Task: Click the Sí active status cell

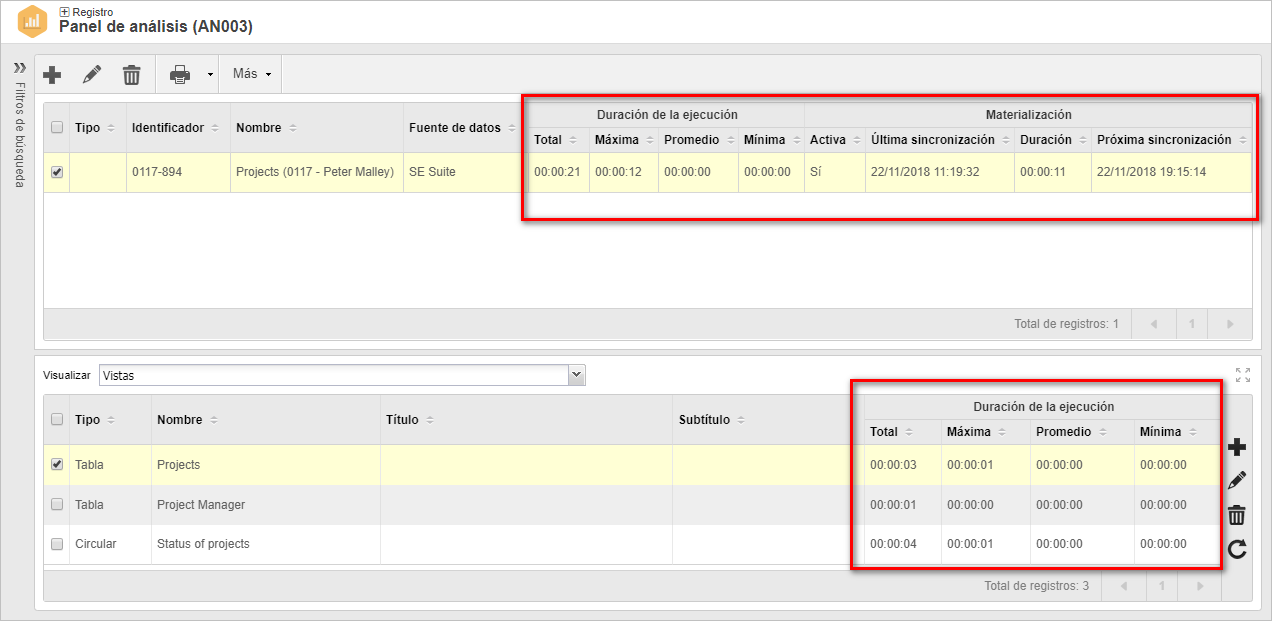Action: [834, 172]
